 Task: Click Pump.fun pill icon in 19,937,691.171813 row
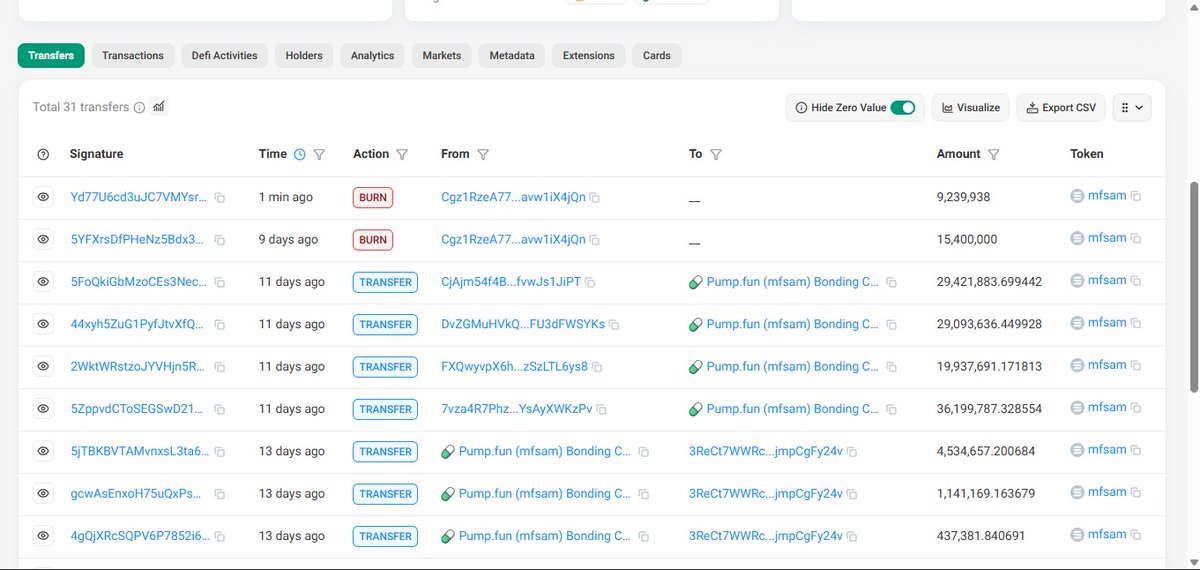pyautogui.click(x=696, y=367)
